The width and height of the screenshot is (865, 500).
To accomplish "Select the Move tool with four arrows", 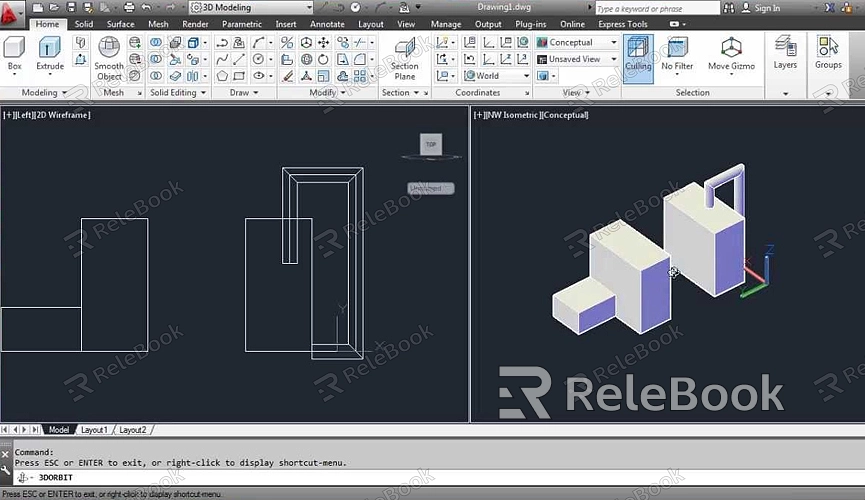I will pyautogui.click(x=323, y=42).
